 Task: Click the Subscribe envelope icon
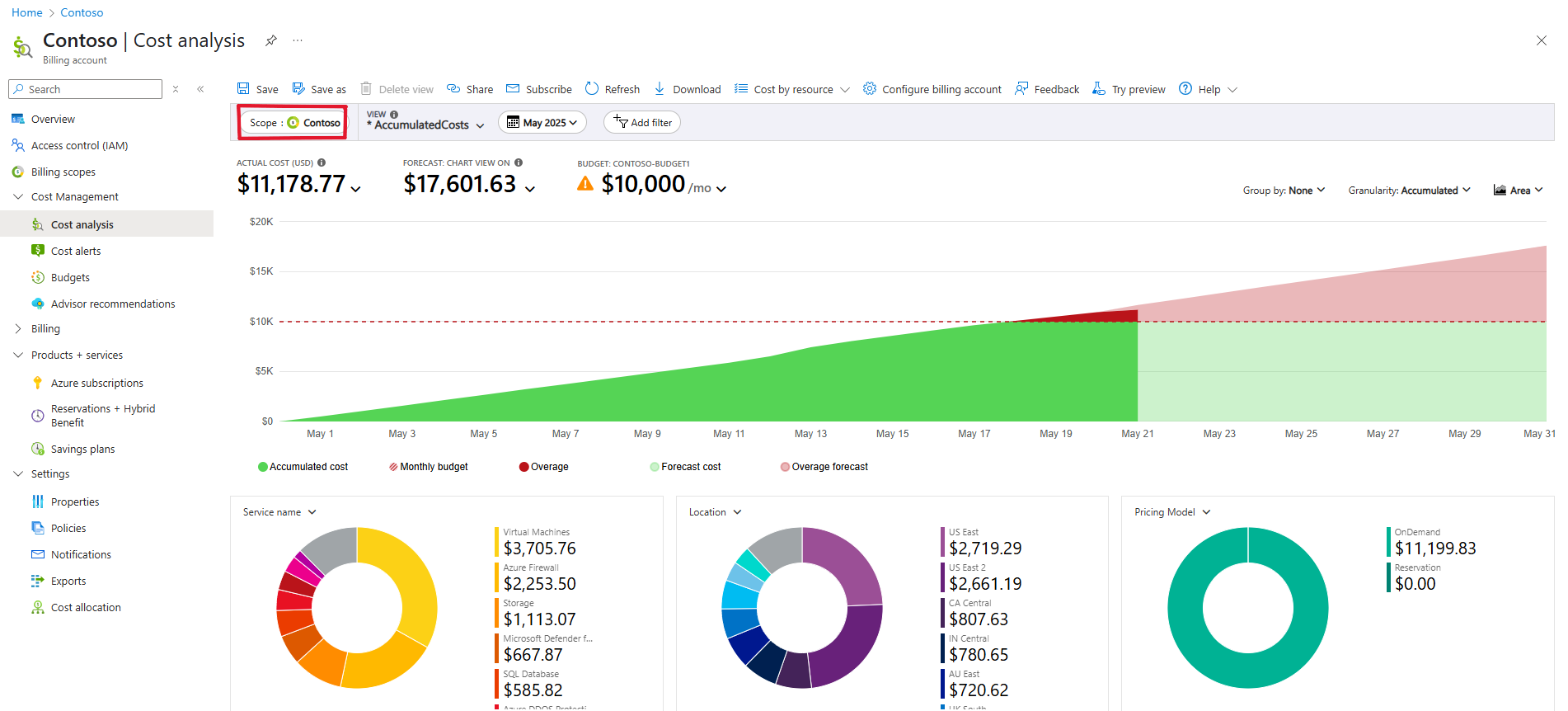(x=513, y=89)
